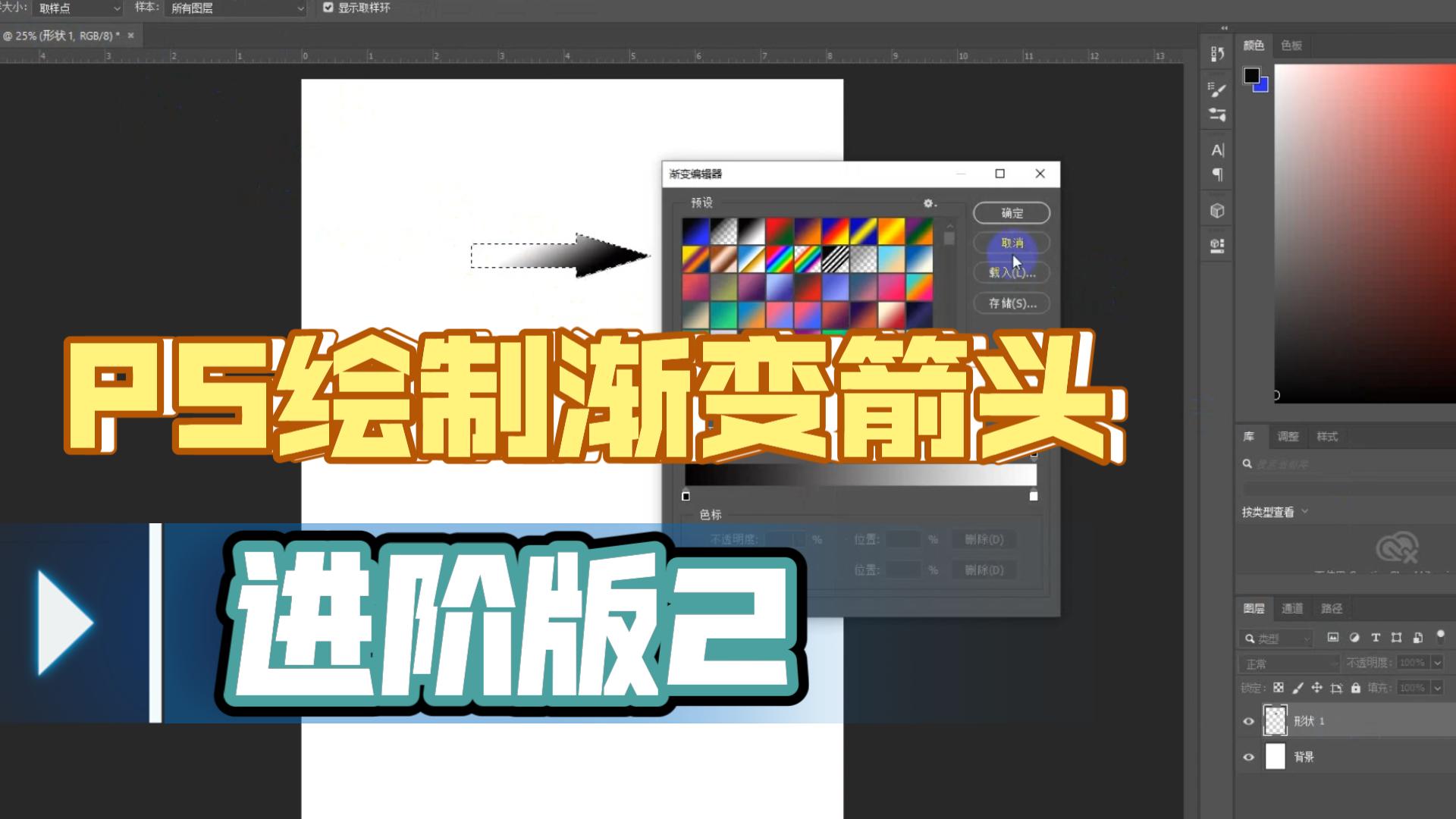Switch to the 调整 tab
The width and height of the screenshot is (1456, 819).
1288,437
